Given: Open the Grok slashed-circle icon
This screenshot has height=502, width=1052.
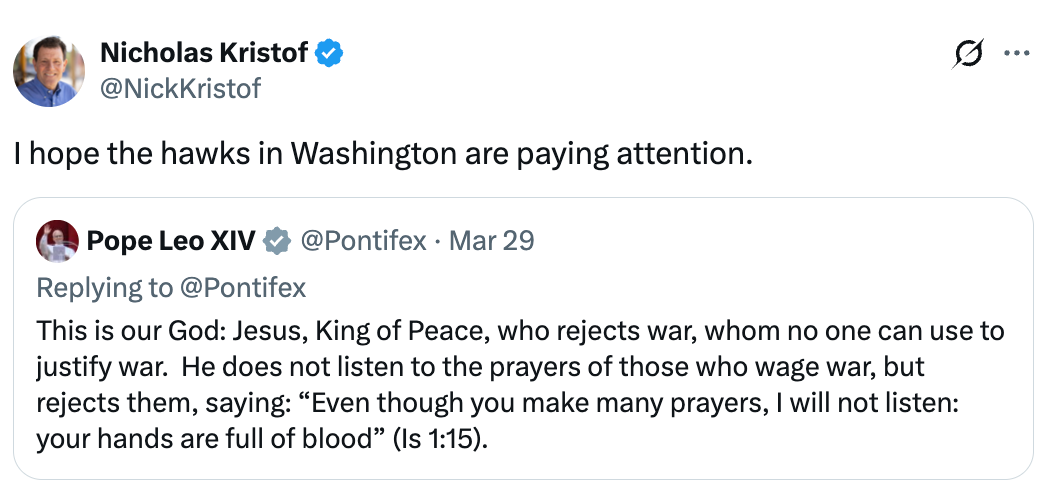Looking at the screenshot, I should (968, 55).
